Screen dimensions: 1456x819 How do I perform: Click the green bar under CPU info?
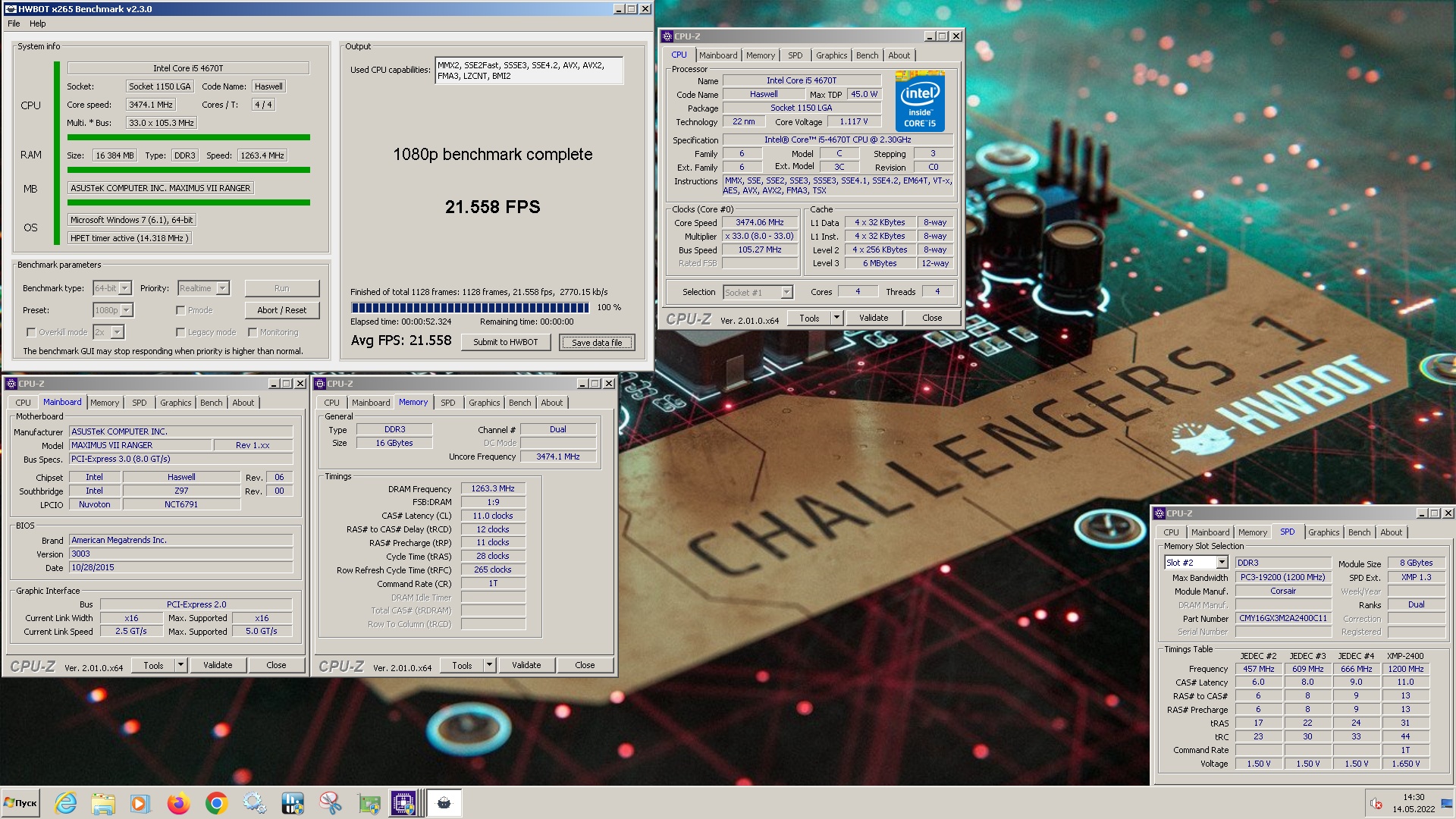click(188, 137)
